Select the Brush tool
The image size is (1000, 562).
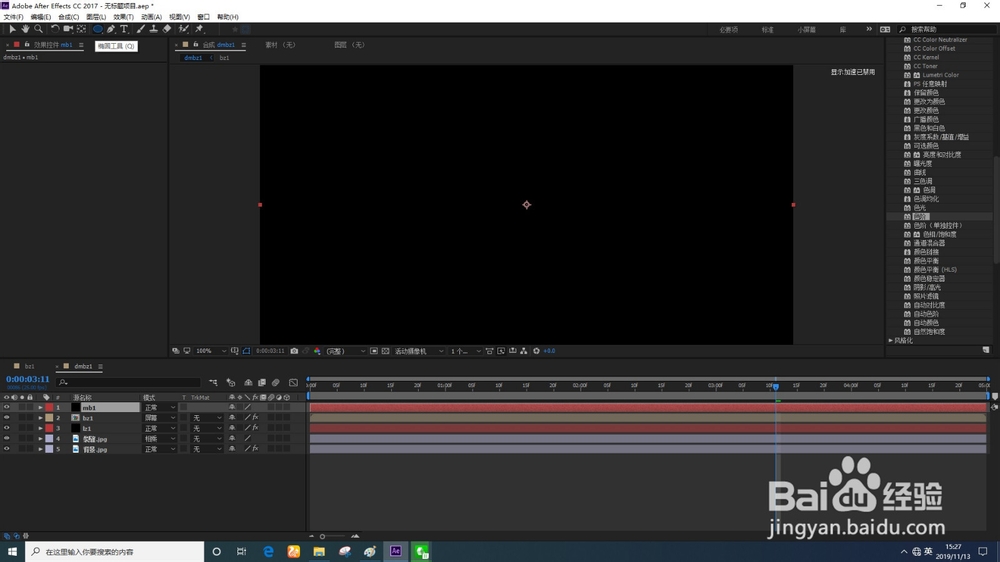(140, 29)
